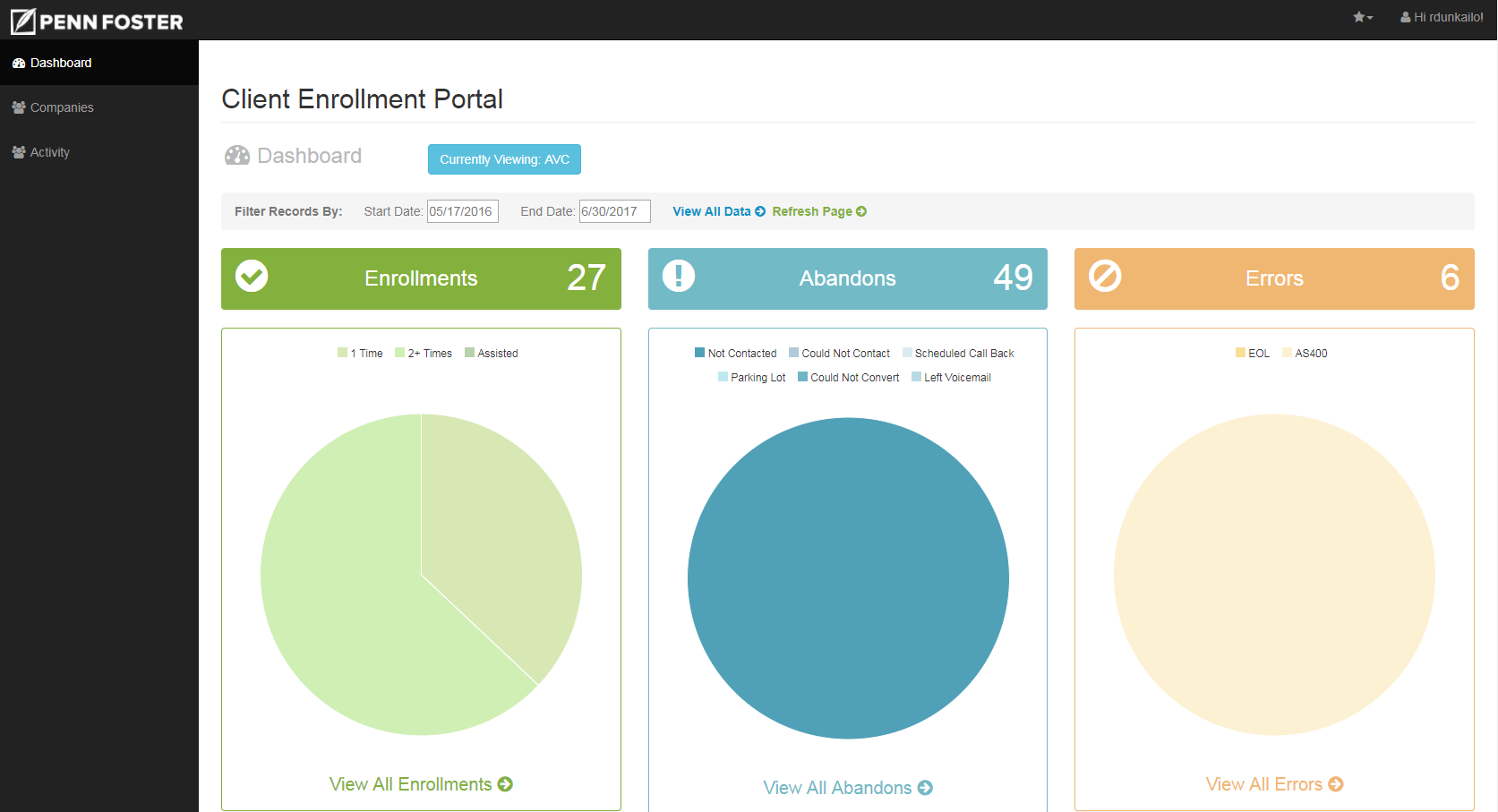The image size is (1498, 812).
Task: Click the cream Errors pie chart
Action: tap(1274, 575)
